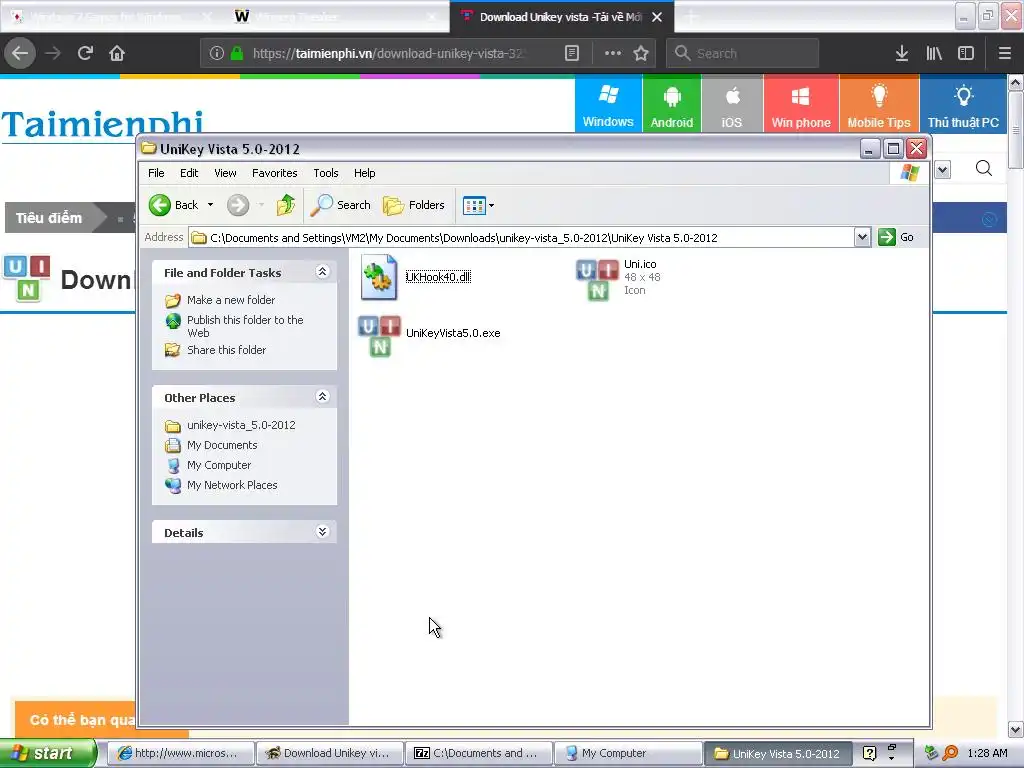This screenshot has height=768, width=1024.
Task: Show site information icon in URL bar
Action: (217, 53)
